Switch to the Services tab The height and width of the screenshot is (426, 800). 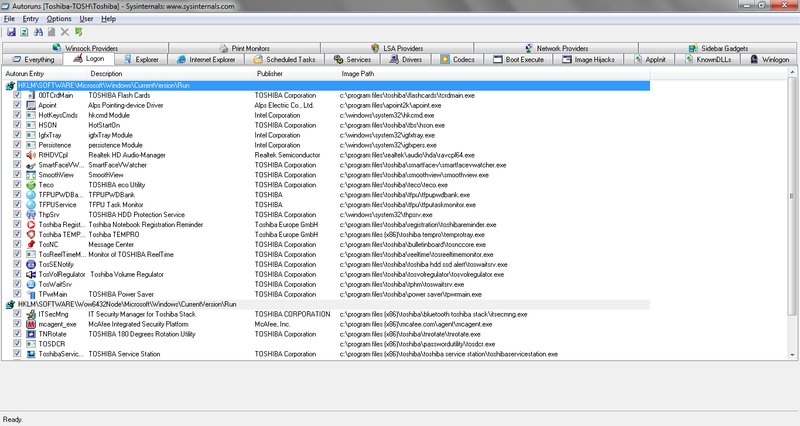(353, 60)
